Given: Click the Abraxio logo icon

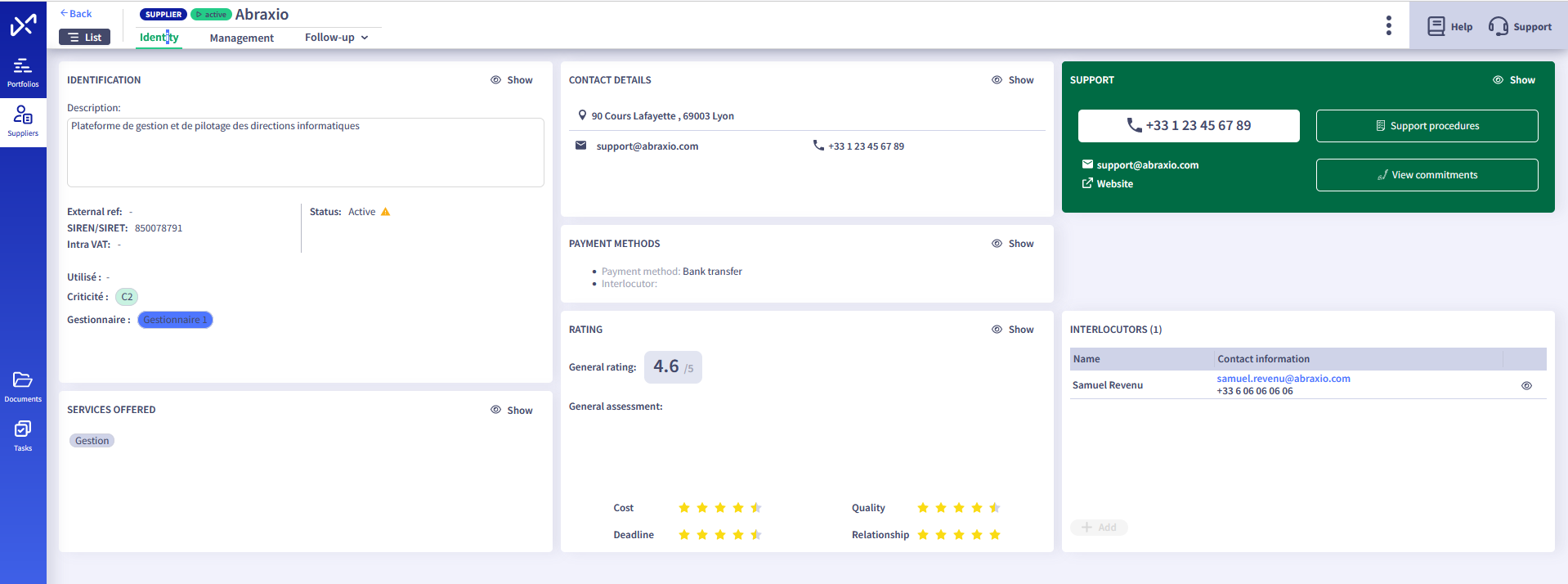Looking at the screenshot, I should (x=23, y=25).
